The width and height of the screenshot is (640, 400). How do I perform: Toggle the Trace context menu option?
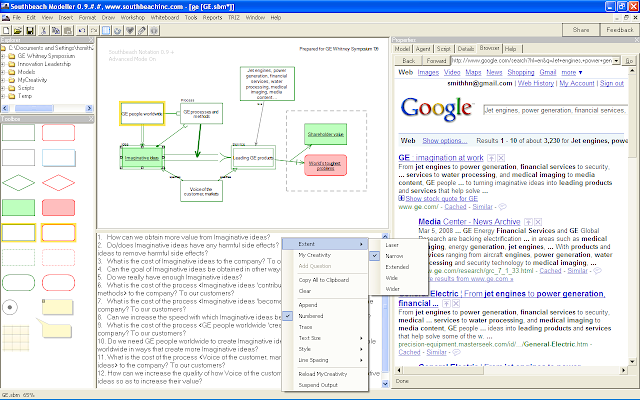(x=325, y=327)
